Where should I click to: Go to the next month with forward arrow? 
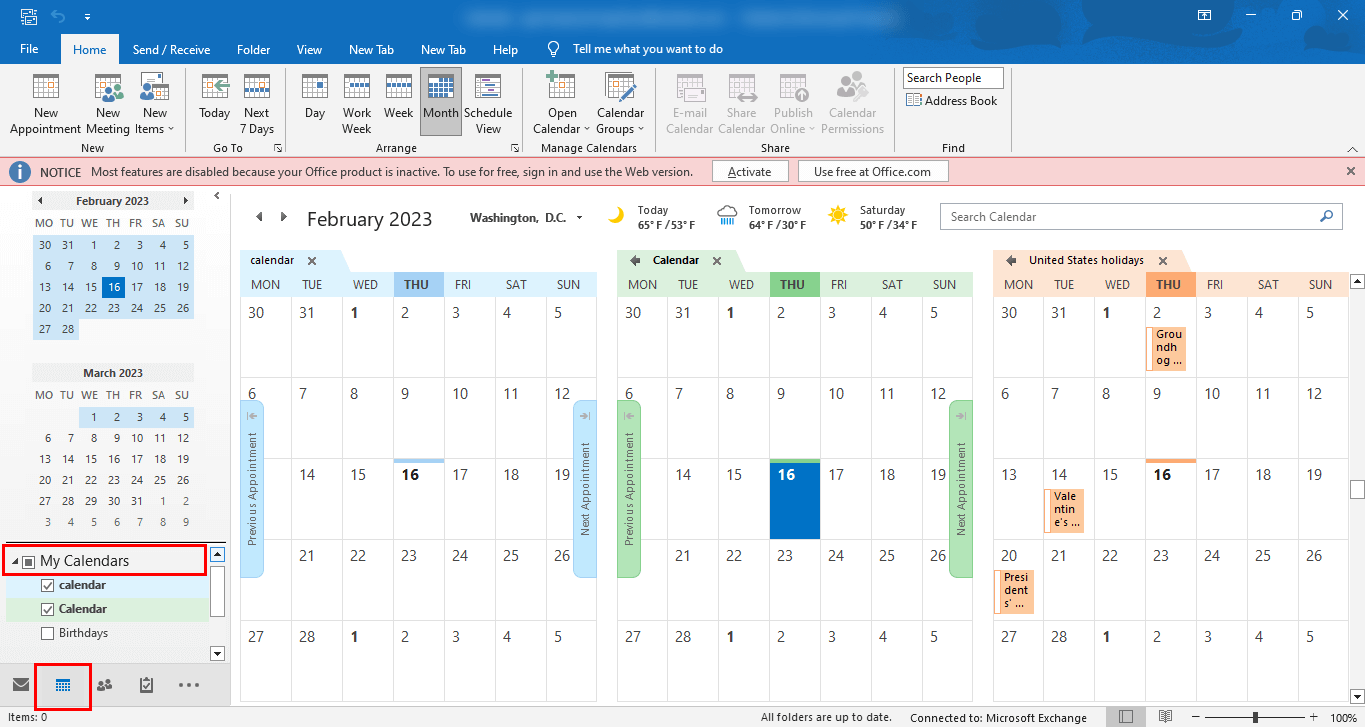coord(284,217)
